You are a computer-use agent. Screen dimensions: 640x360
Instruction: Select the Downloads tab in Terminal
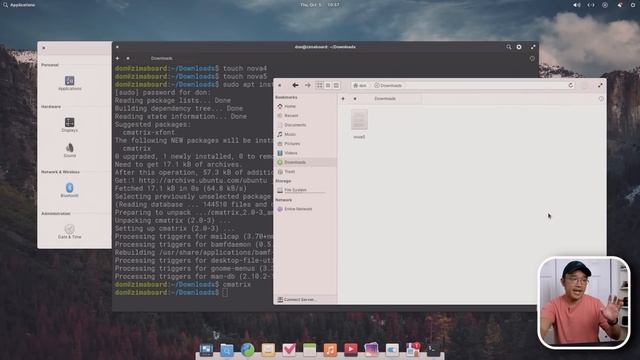161,58
